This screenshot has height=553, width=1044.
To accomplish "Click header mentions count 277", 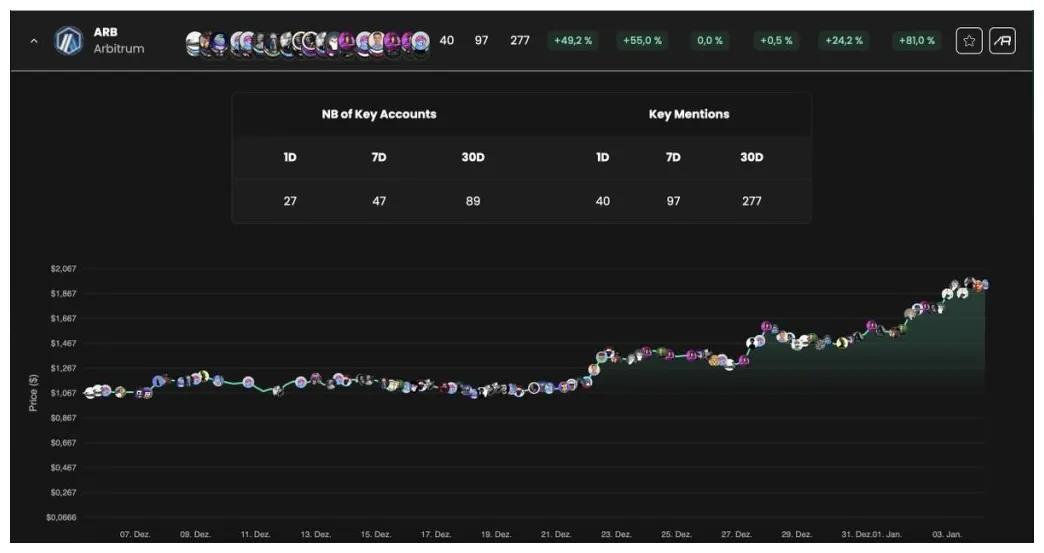I will pyautogui.click(x=520, y=41).
